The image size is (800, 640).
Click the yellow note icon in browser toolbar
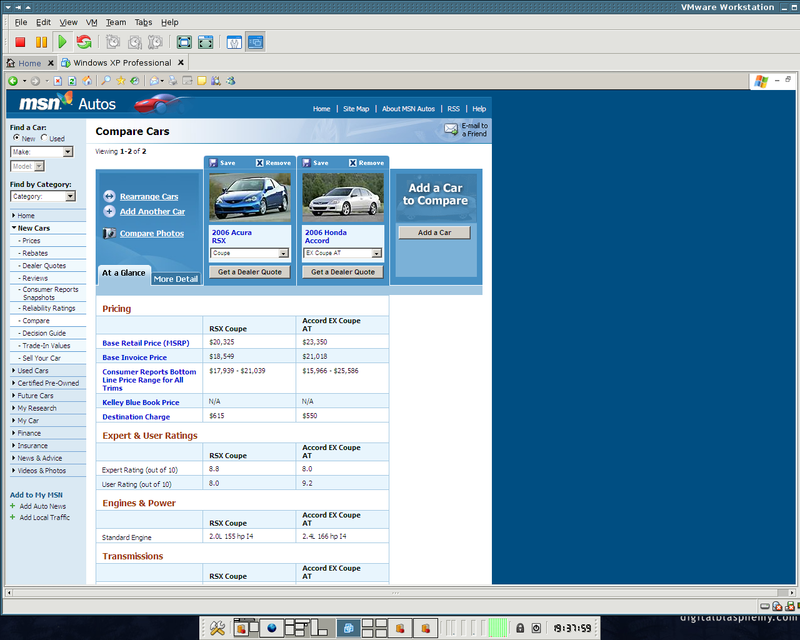click(x=202, y=81)
